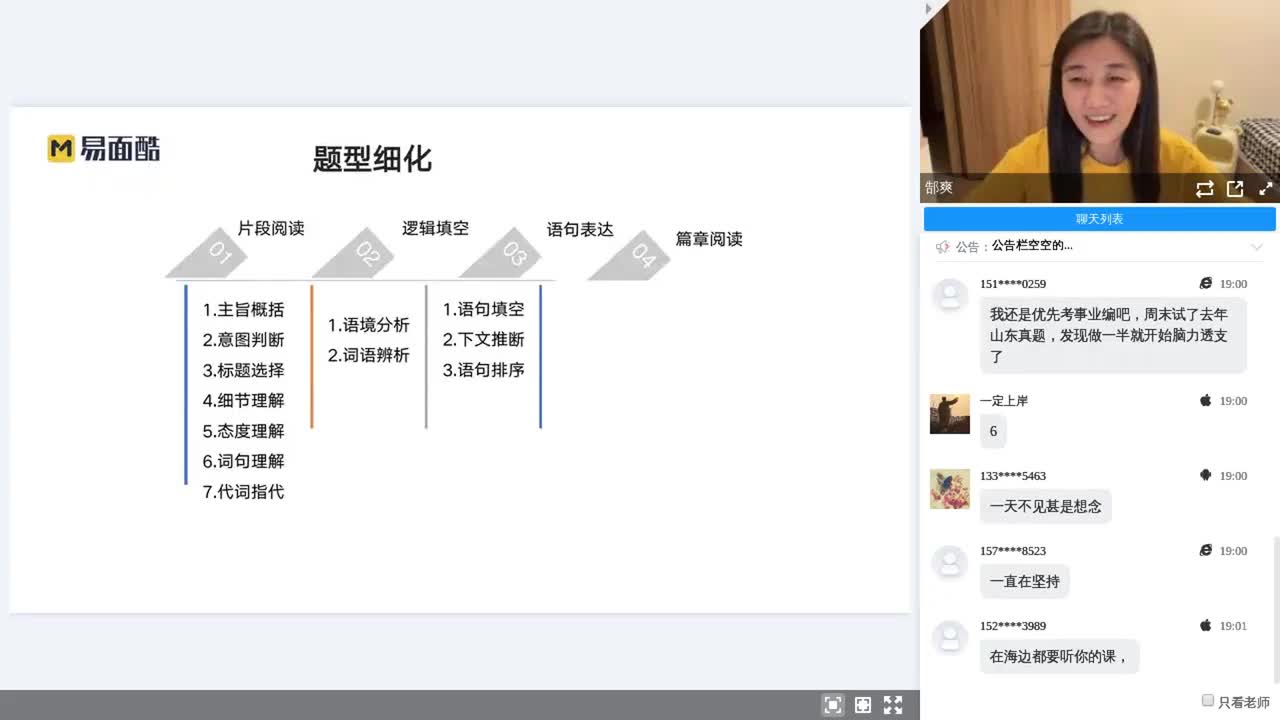Image resolution: width=1280 pixels, height=720 pixels.
Task: Click the middle frame-size icon in bottom bar
Action: point(862,705)
